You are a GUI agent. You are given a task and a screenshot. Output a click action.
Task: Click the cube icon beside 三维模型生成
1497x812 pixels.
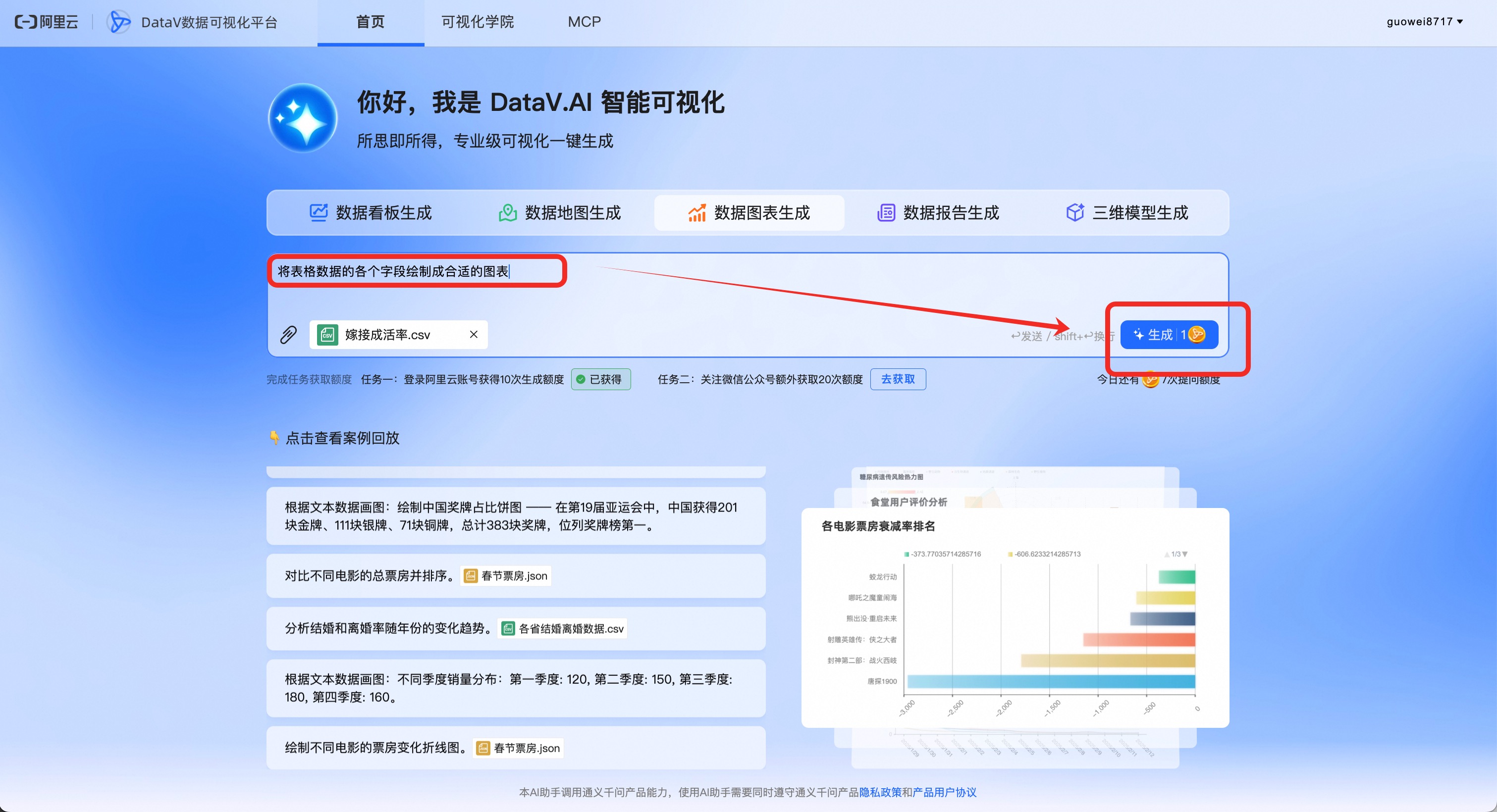pos(1075,212)
